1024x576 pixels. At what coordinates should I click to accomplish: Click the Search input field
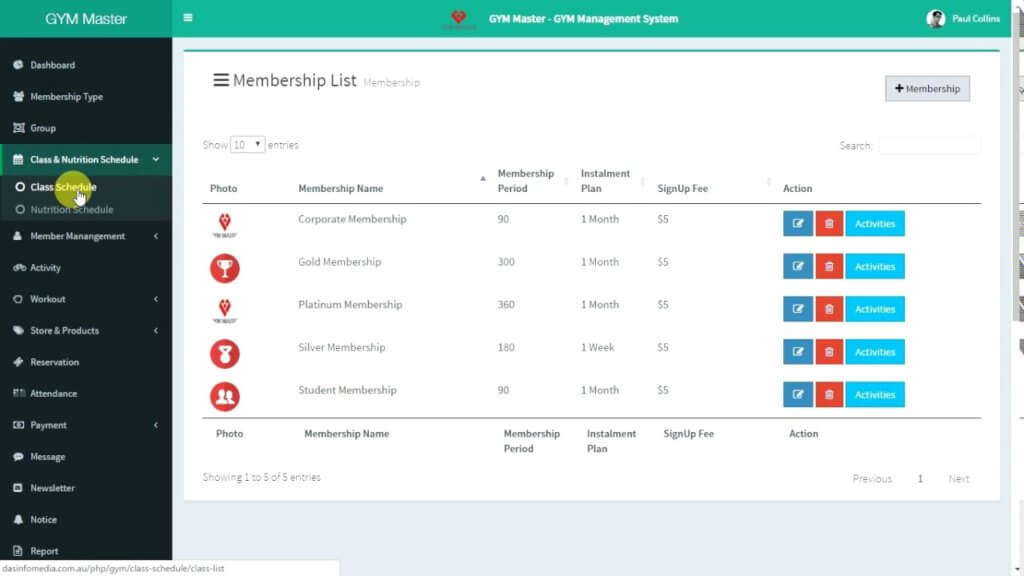click(x=929, y=145)
